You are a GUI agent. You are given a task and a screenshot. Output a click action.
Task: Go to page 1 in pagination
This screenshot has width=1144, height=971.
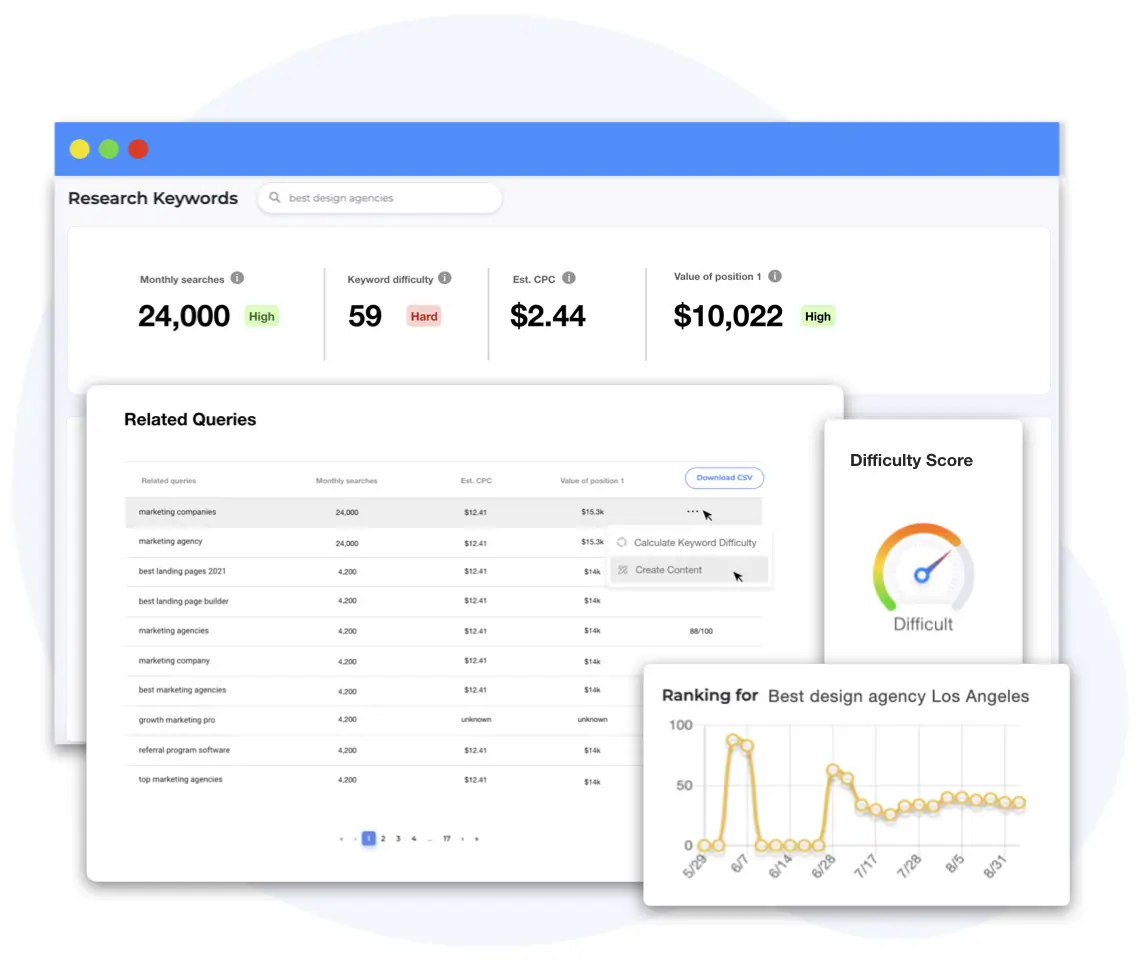tap(368, 838)
